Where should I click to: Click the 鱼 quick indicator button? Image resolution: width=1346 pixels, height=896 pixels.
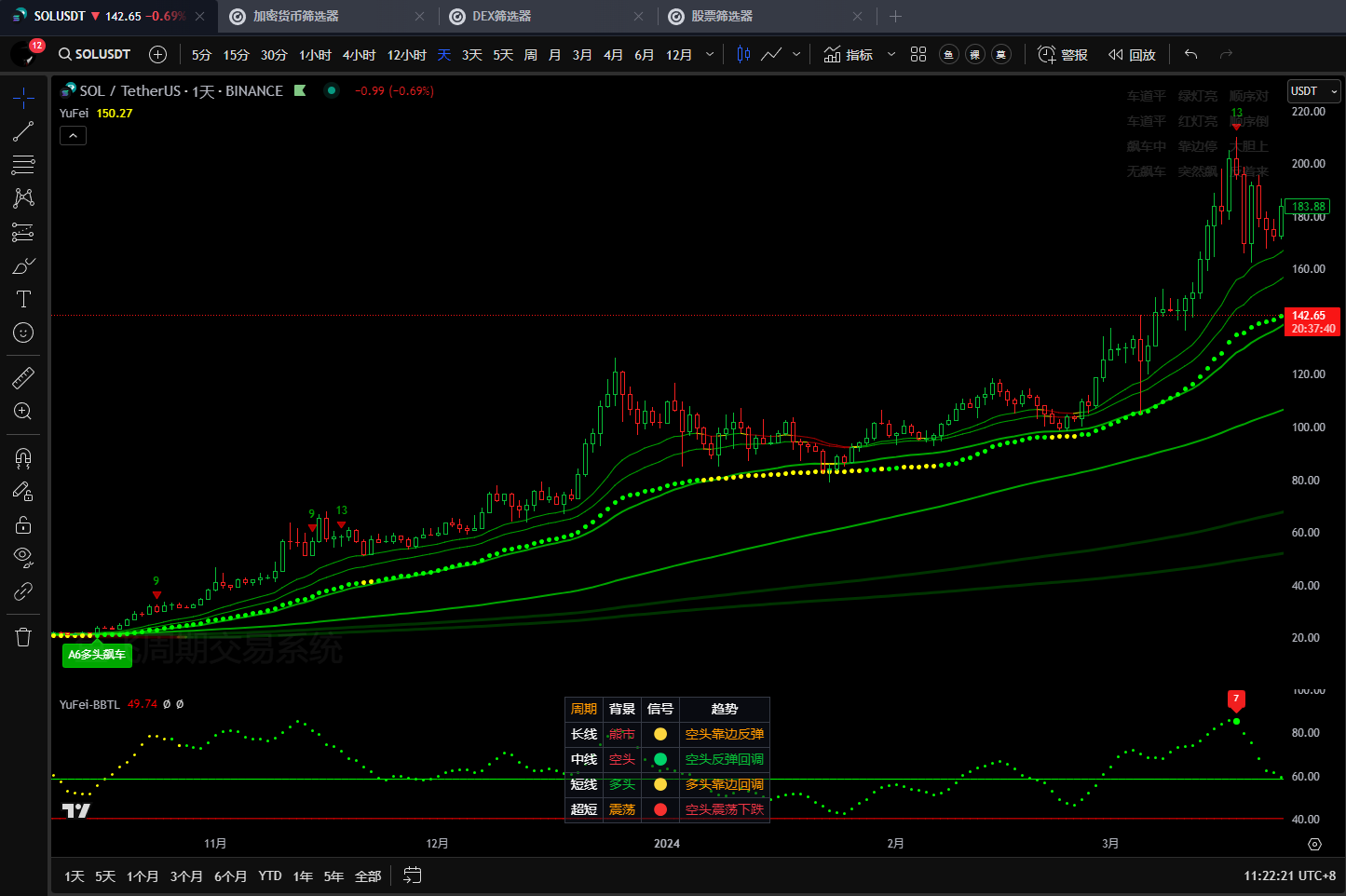948,54
